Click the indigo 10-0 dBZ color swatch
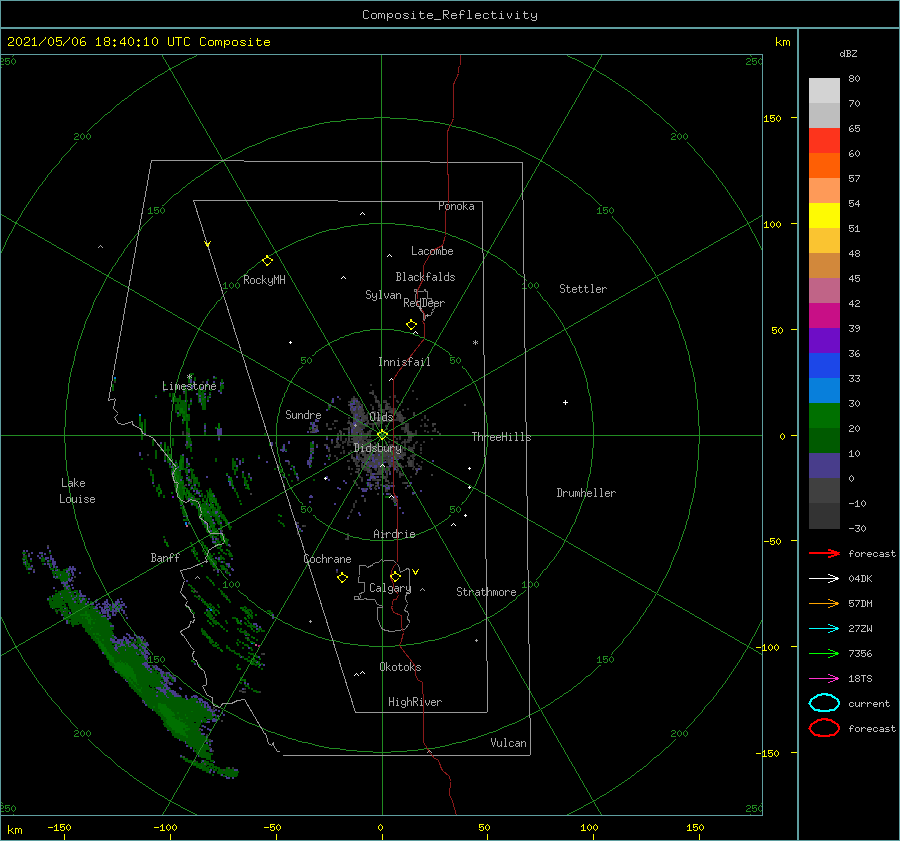The width and height of the screenshot is (900, 841). click(x=824, y=466)
